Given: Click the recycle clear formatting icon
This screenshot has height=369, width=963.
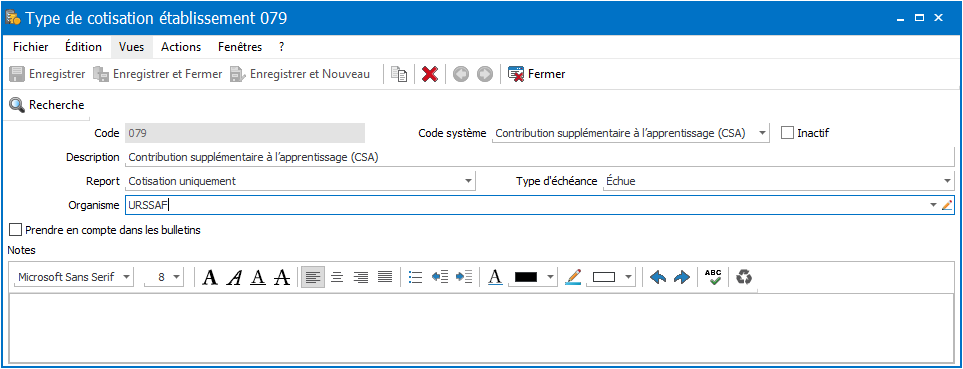Looking at the screenshot, I should tap(744, 278).
